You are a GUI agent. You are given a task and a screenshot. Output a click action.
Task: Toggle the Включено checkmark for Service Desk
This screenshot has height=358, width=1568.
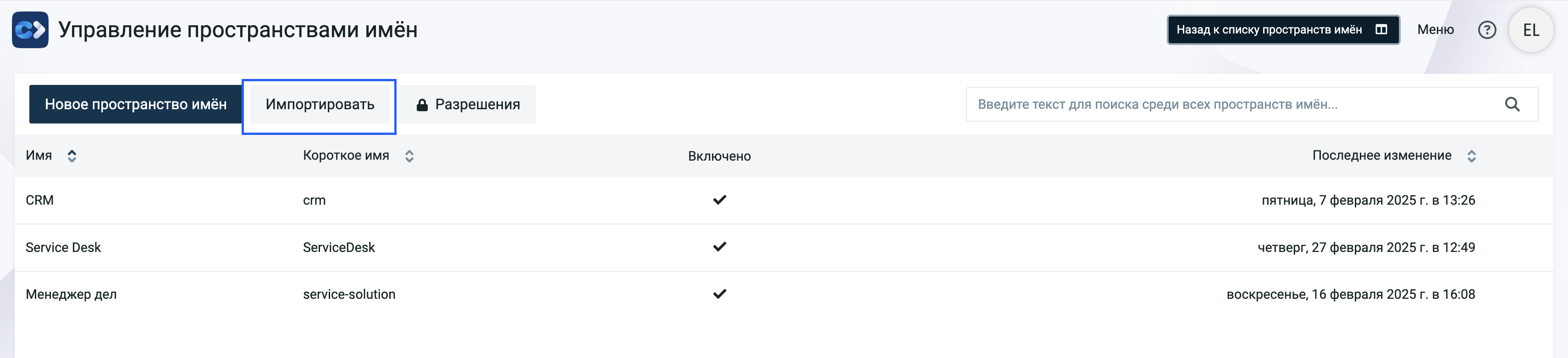tap(719, 246)
